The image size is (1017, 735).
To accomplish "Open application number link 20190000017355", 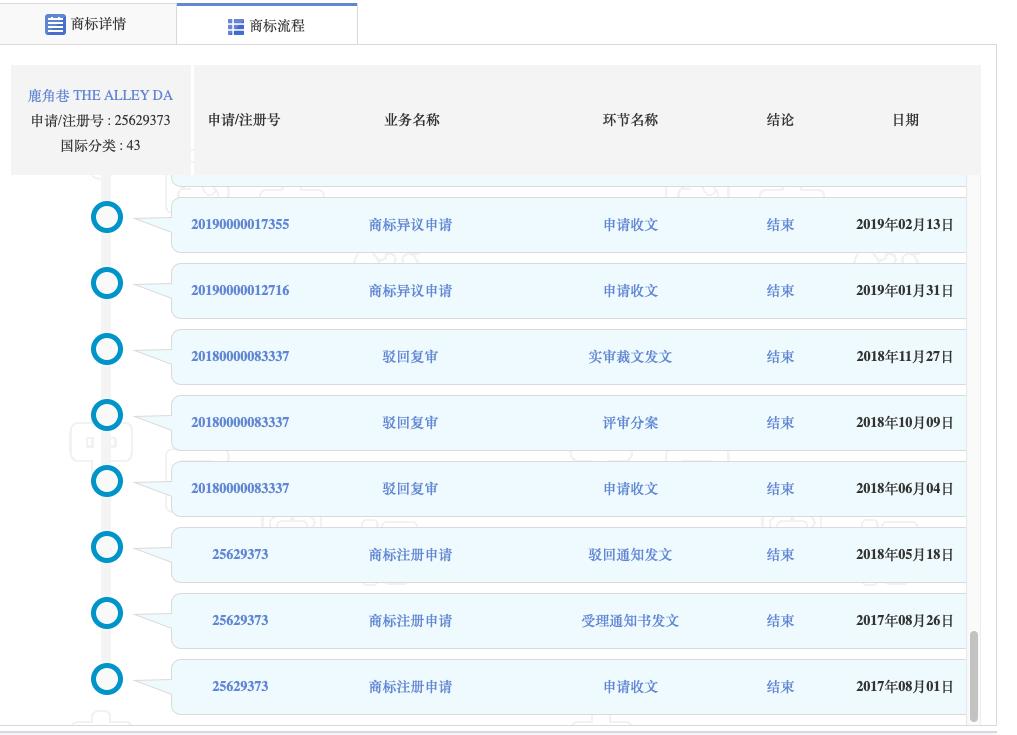I will coord(240,225).
